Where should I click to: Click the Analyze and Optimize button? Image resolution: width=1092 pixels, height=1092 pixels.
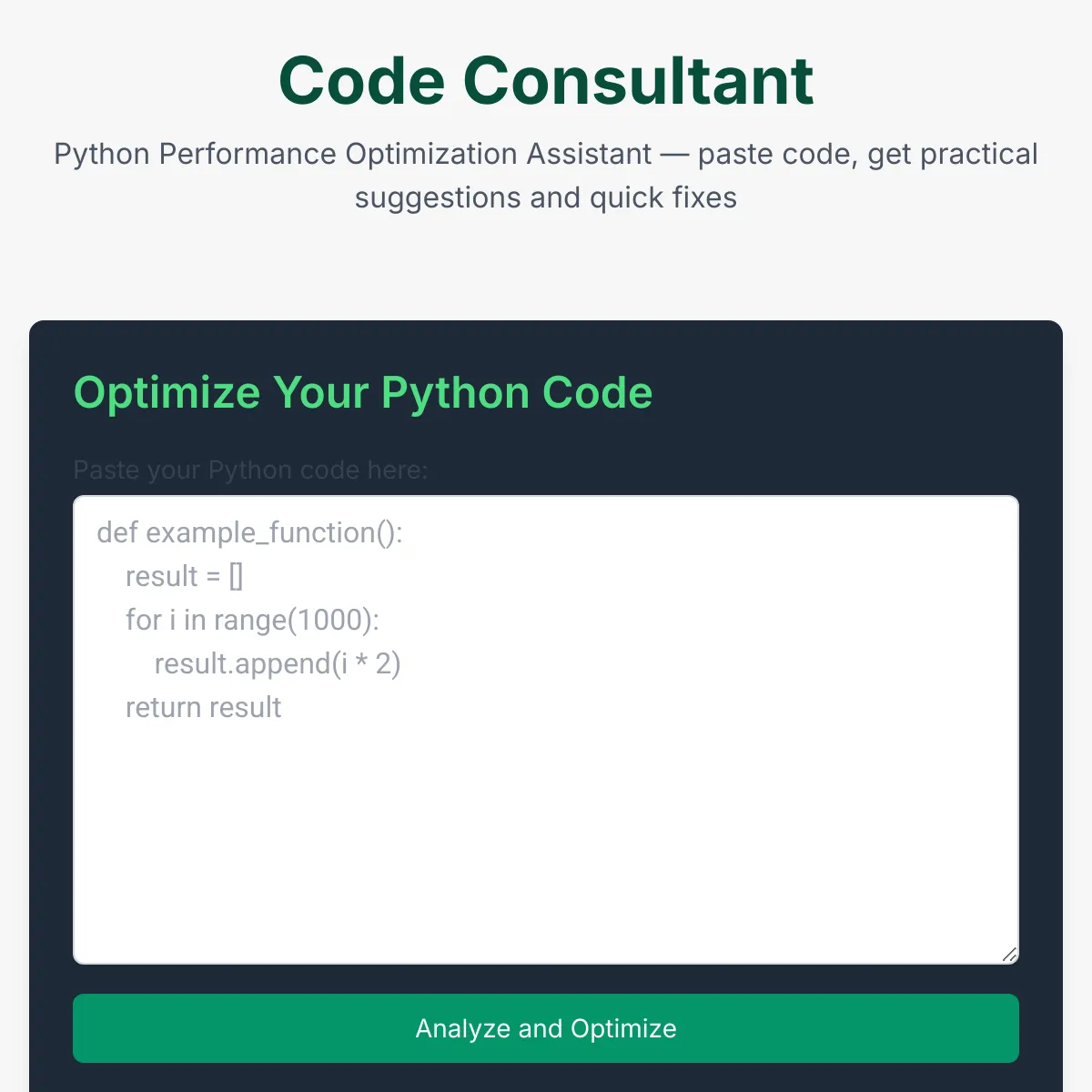[546, 1028]
